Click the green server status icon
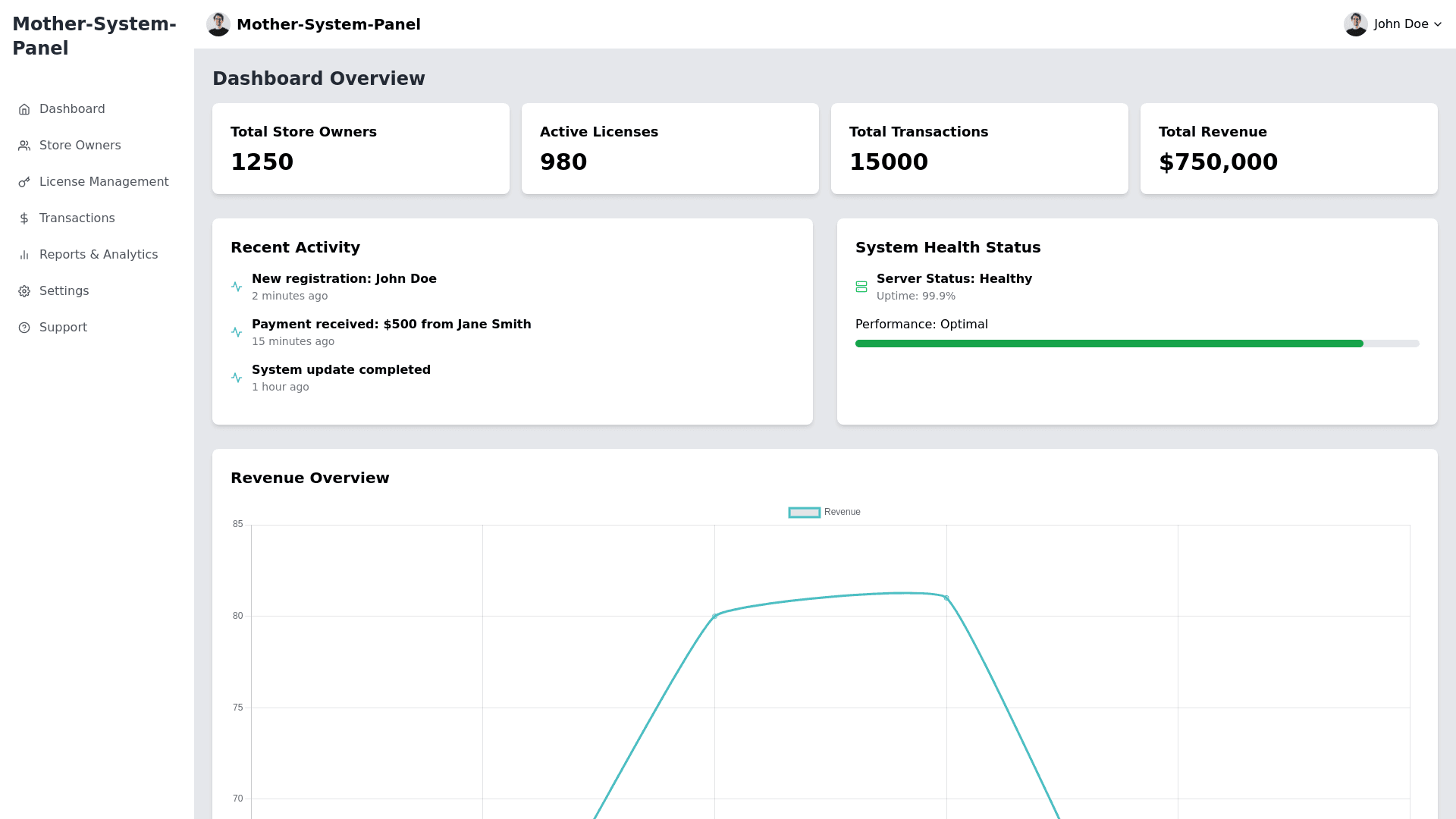This screenshot has height=819, width=1456. pos(861,287)
